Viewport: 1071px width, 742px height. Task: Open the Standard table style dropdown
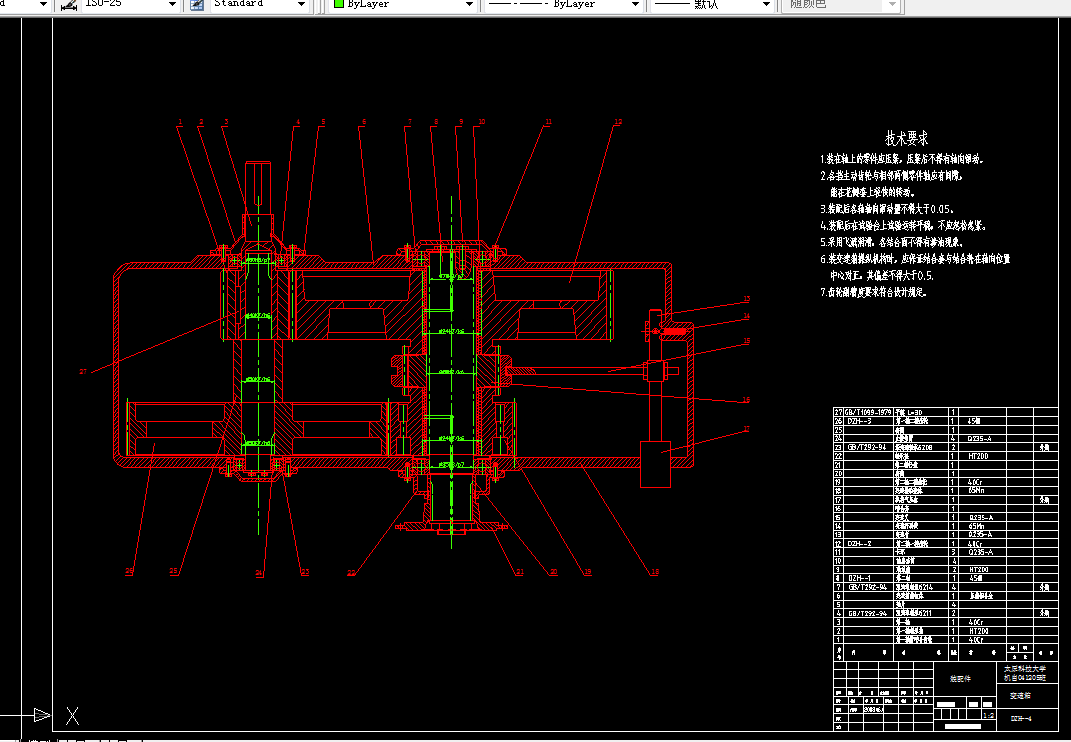pos(302,4)
